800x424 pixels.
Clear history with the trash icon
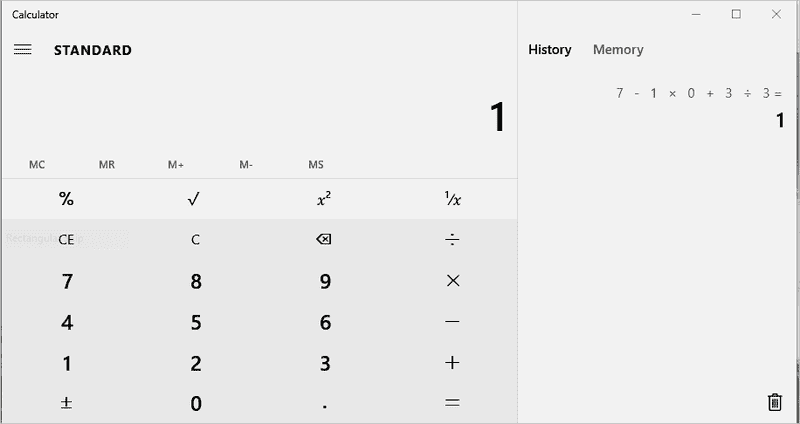coord(774,402)
